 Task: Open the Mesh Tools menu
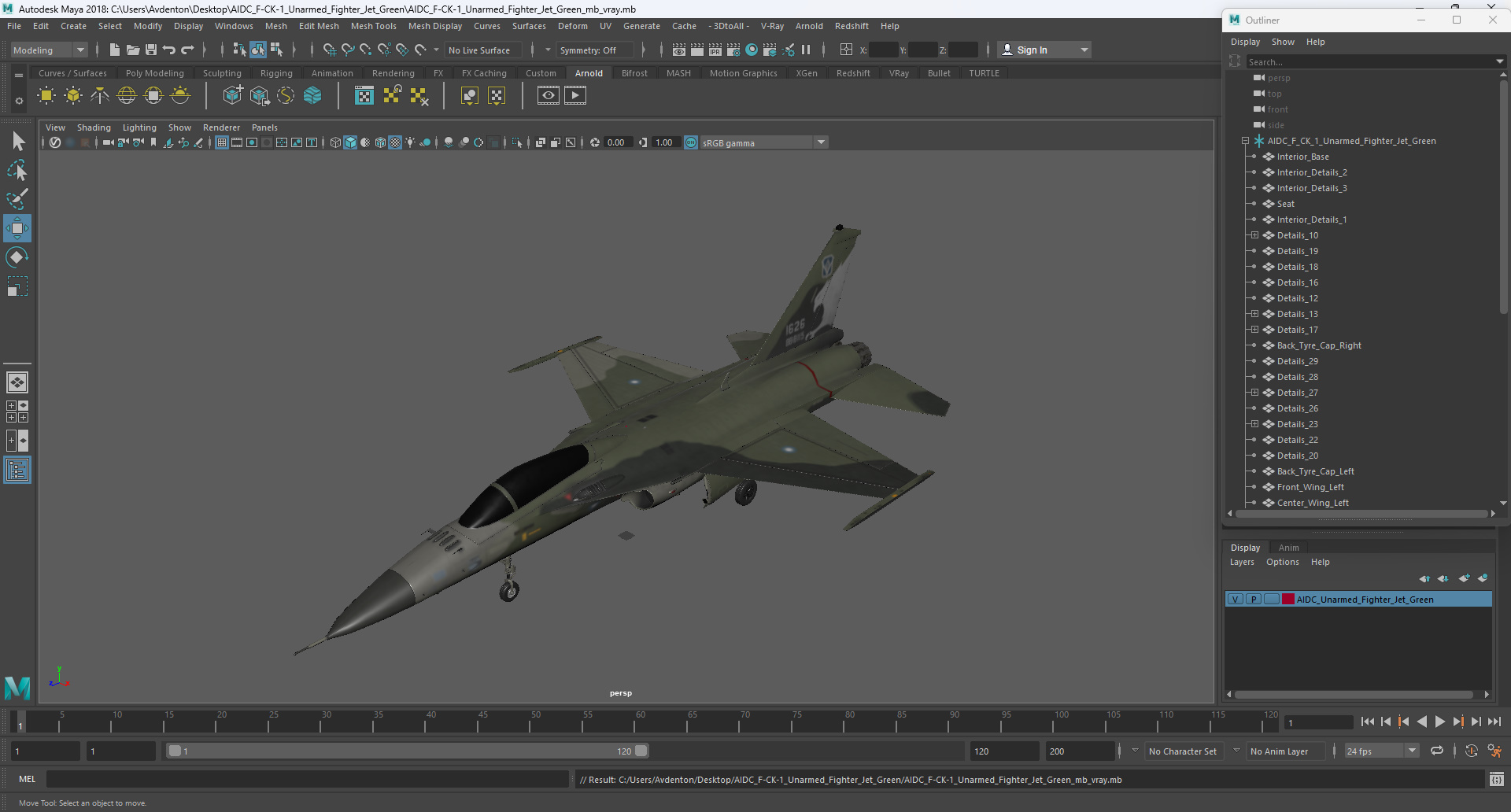point(373,26)
